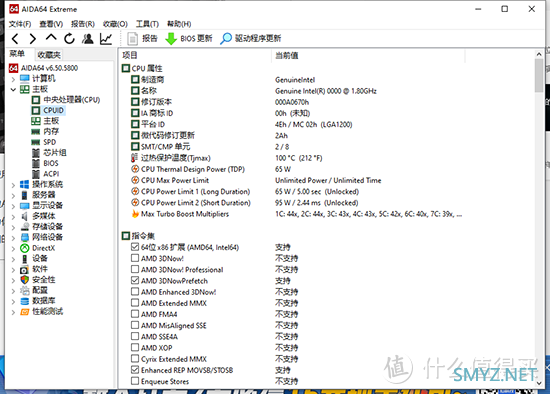This screenshot has height=394, width=550.
Task: Click the ACPI chip icon
Action: click(36, 174)
